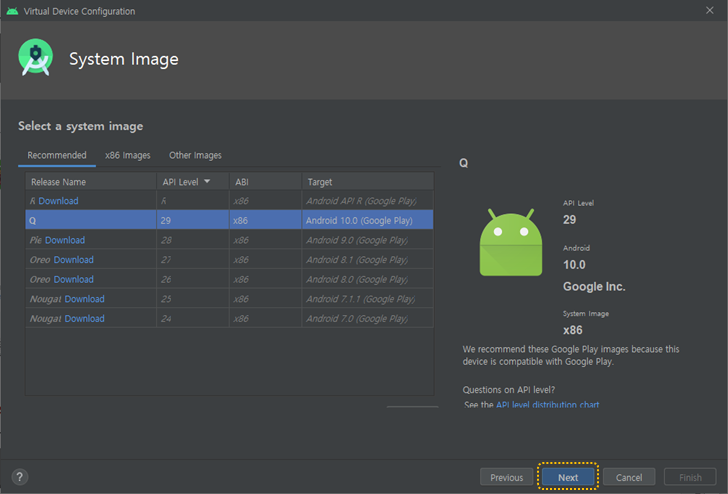The width and height of the screenshot is (728, 494).
Task: Click the Android 8.0 (Google Play) cell
Action: coord(368,279)
